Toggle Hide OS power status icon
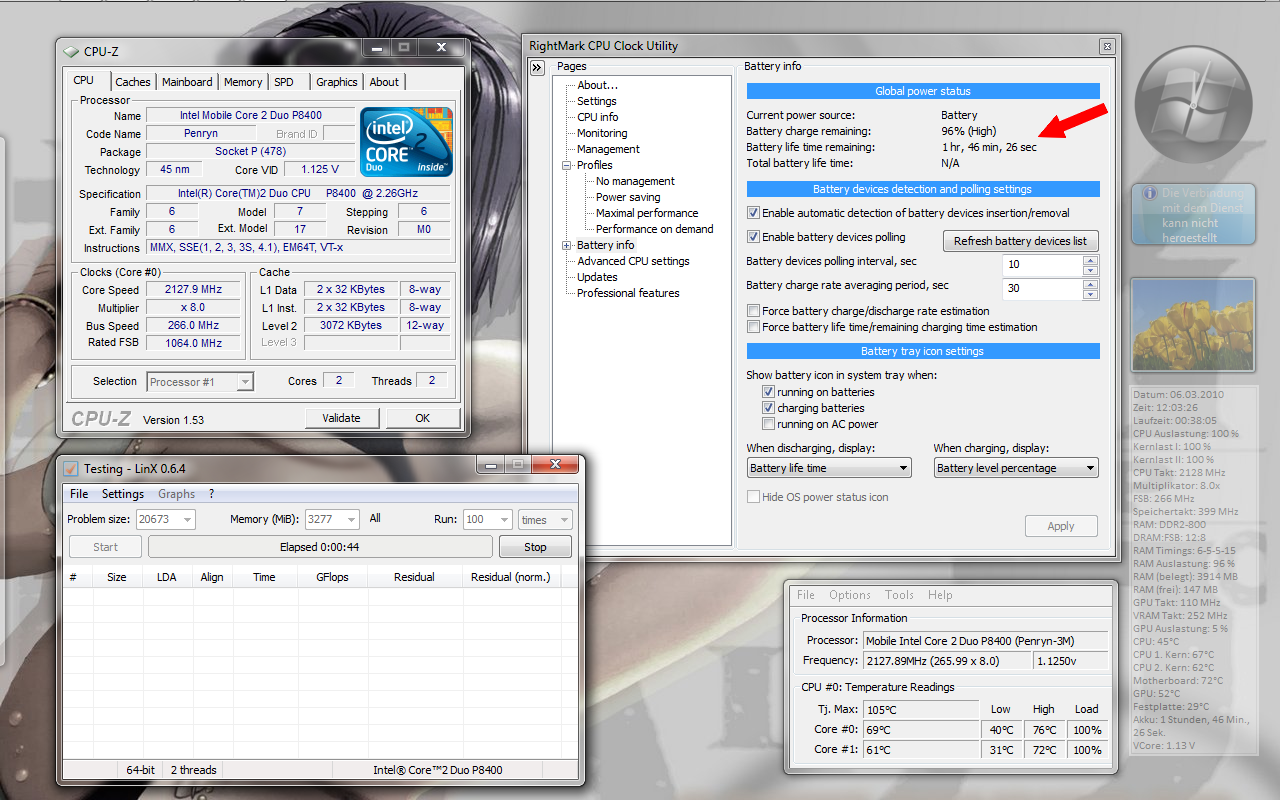Image resolution: width=1280 pixels, height=800 pixels. coord(753,497)
